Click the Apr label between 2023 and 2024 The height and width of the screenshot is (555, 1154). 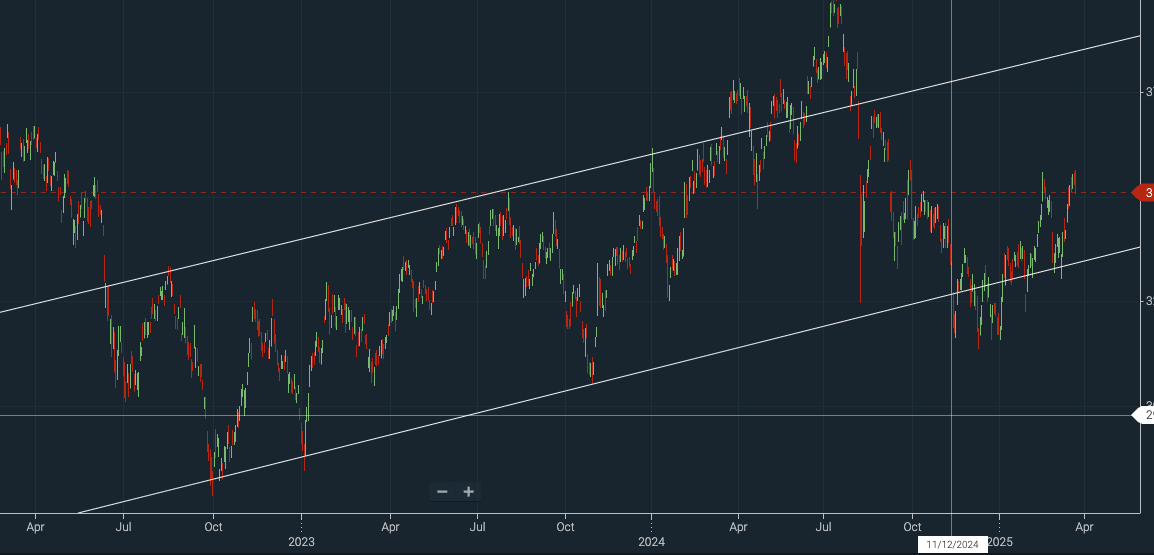390,524
